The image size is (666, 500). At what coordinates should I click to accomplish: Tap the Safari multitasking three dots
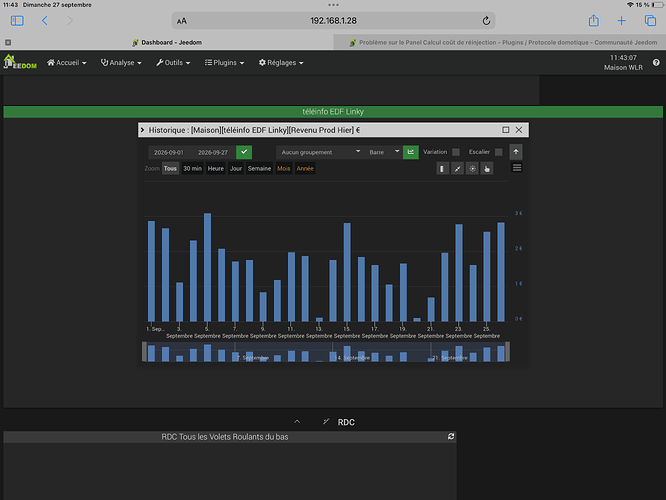click(x=333, y=5)
